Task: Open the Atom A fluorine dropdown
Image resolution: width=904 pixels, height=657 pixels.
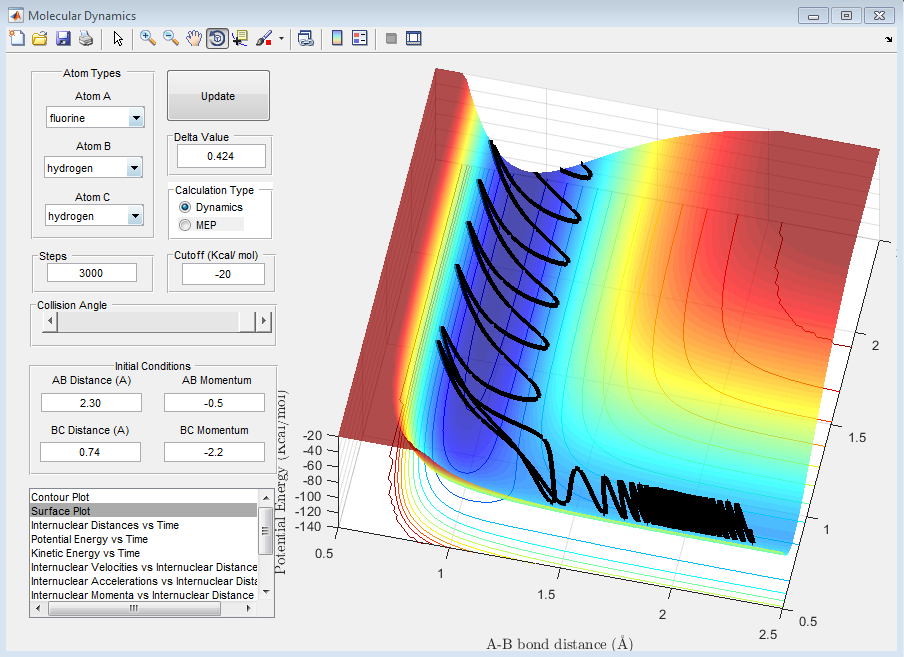Action: click(136, 119)
